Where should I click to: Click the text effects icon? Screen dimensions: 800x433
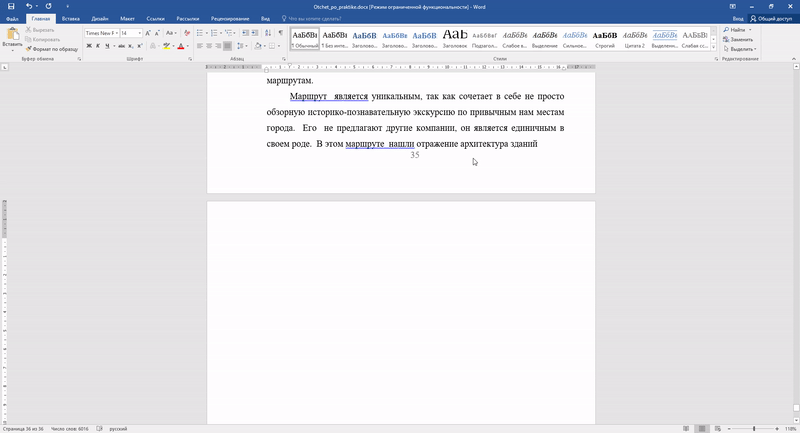coord(154,46)
